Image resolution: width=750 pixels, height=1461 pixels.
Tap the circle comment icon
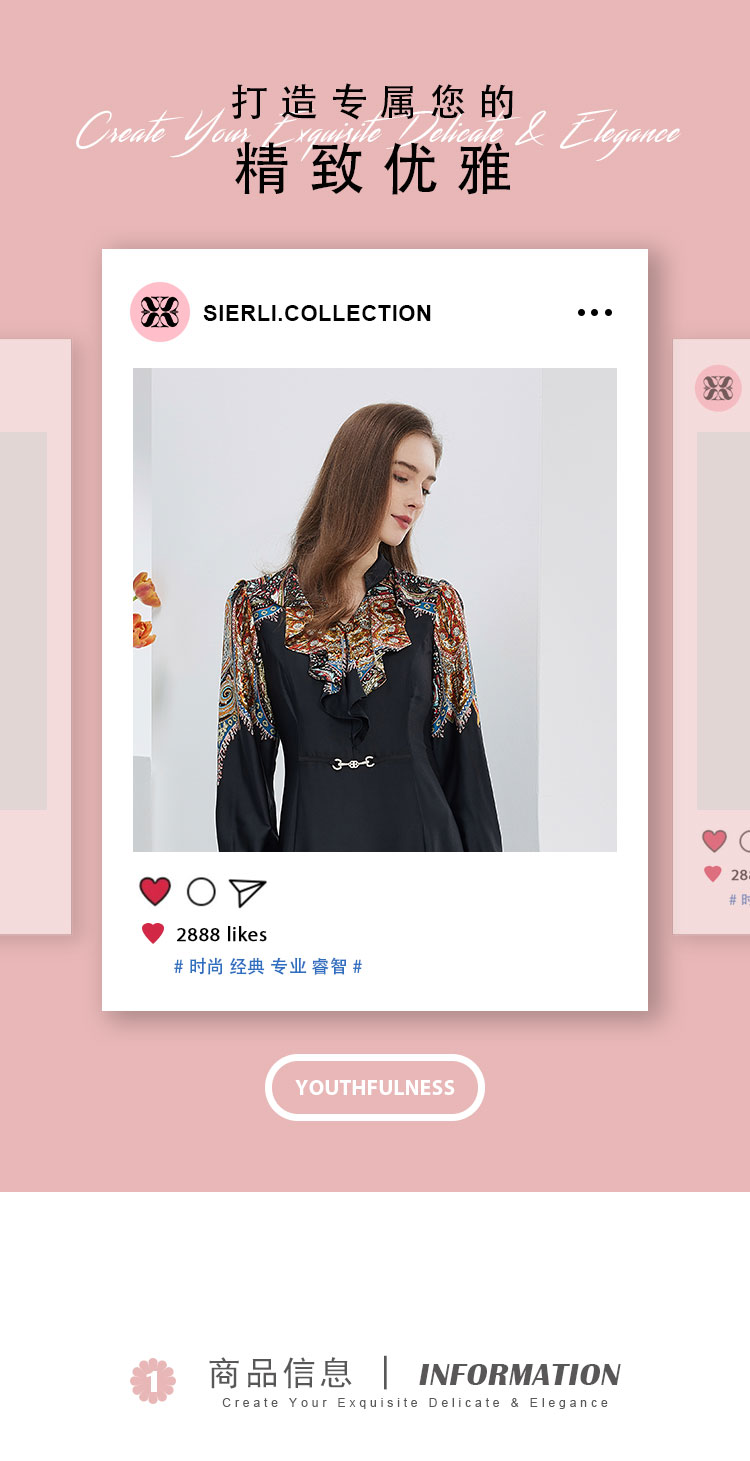[x=201, y=891]
